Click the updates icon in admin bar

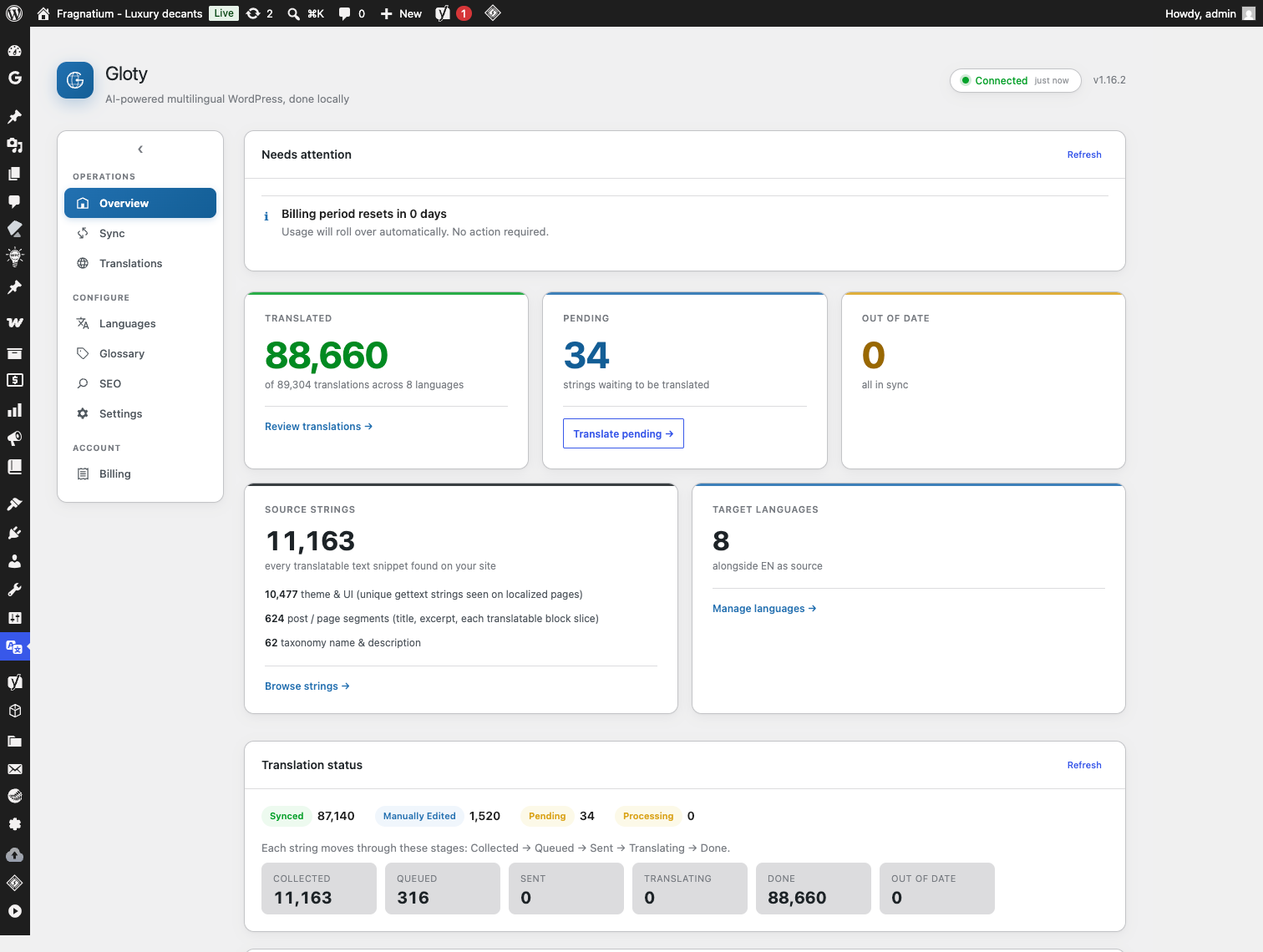[259, 13]
